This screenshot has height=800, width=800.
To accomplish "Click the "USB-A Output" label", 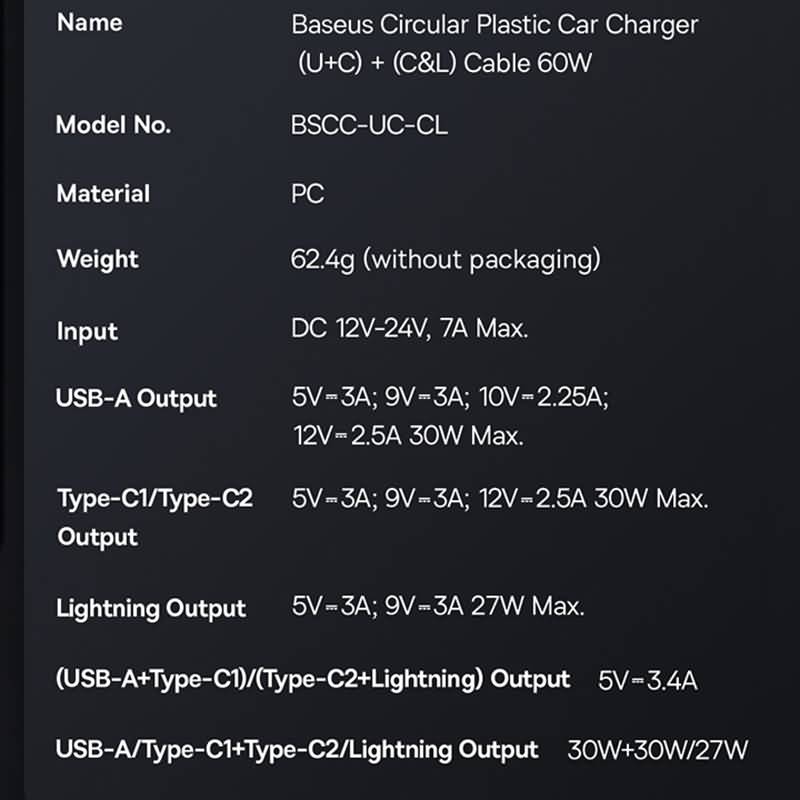I will click(136, 398).
